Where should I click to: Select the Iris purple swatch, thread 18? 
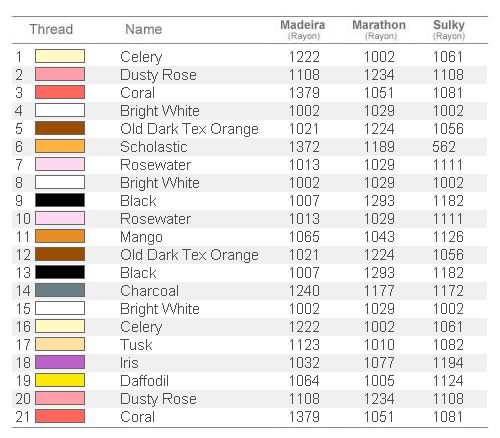click(x=60, y=362)
